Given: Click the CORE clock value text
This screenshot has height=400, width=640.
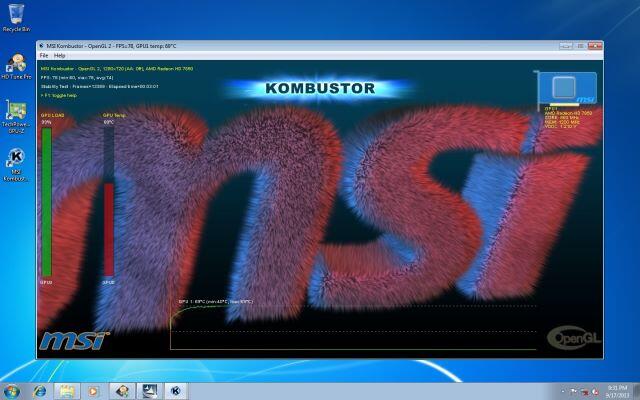Looking at the screenshot, I should click(x=562, y=118).
